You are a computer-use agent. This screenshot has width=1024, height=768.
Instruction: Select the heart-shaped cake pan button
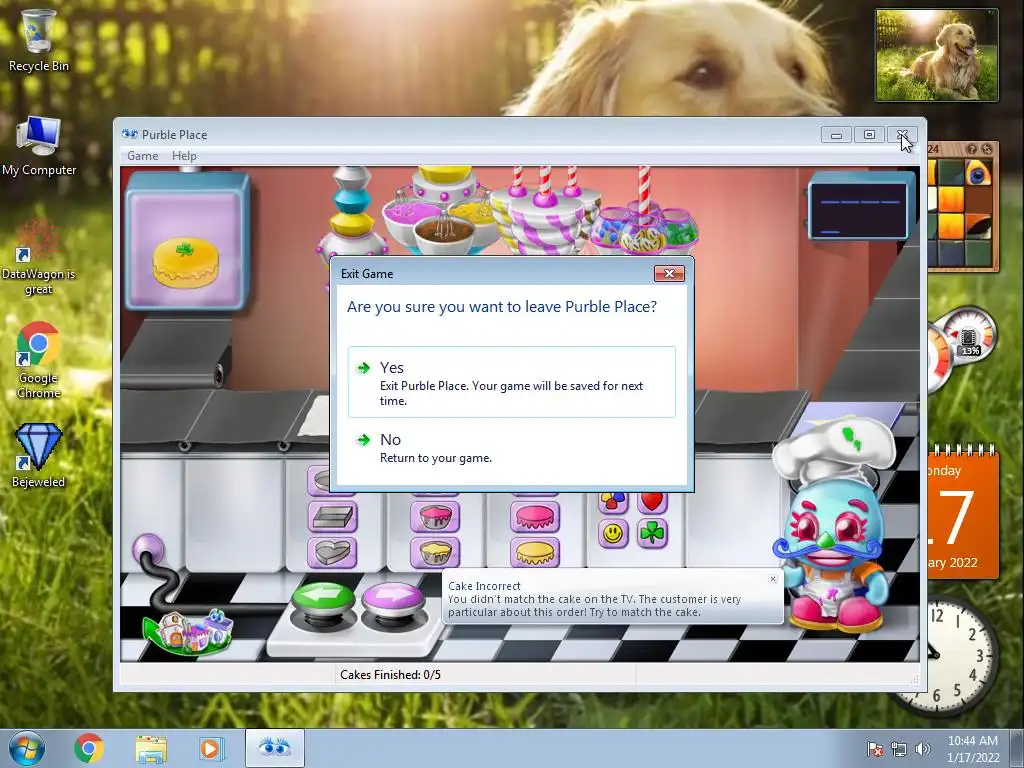coord(332,552)
